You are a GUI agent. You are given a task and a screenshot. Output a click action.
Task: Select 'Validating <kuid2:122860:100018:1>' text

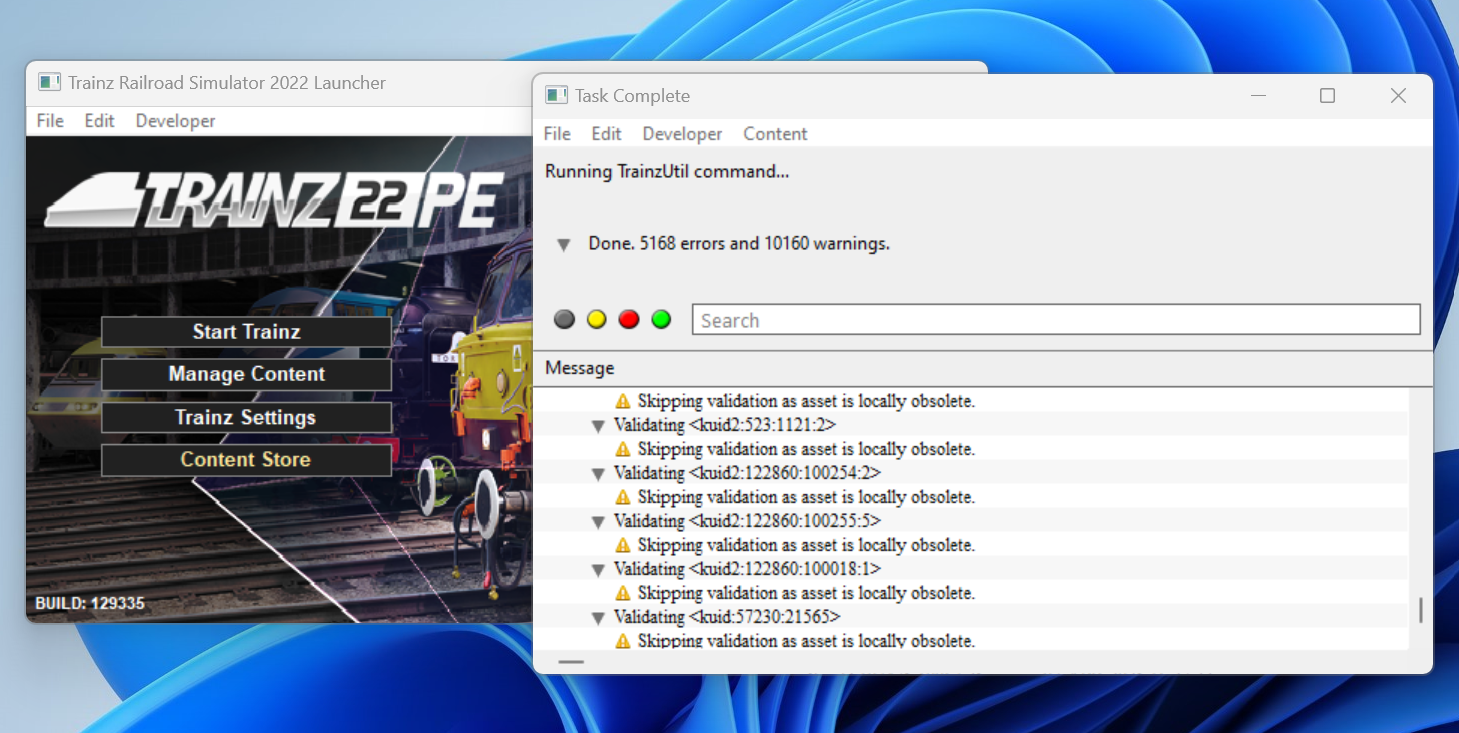click(747, 569)
